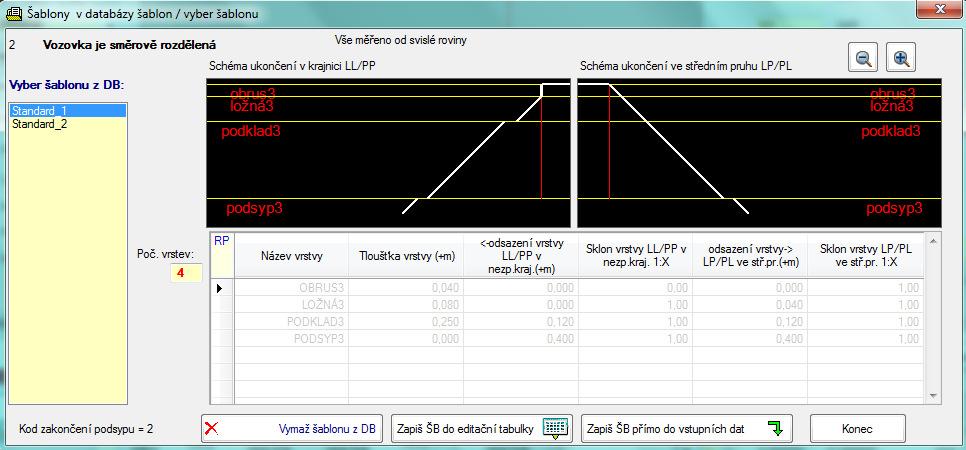
Task: Click thickness 0,040 cell of OBRUS3
Action: (x=406, y=288)
